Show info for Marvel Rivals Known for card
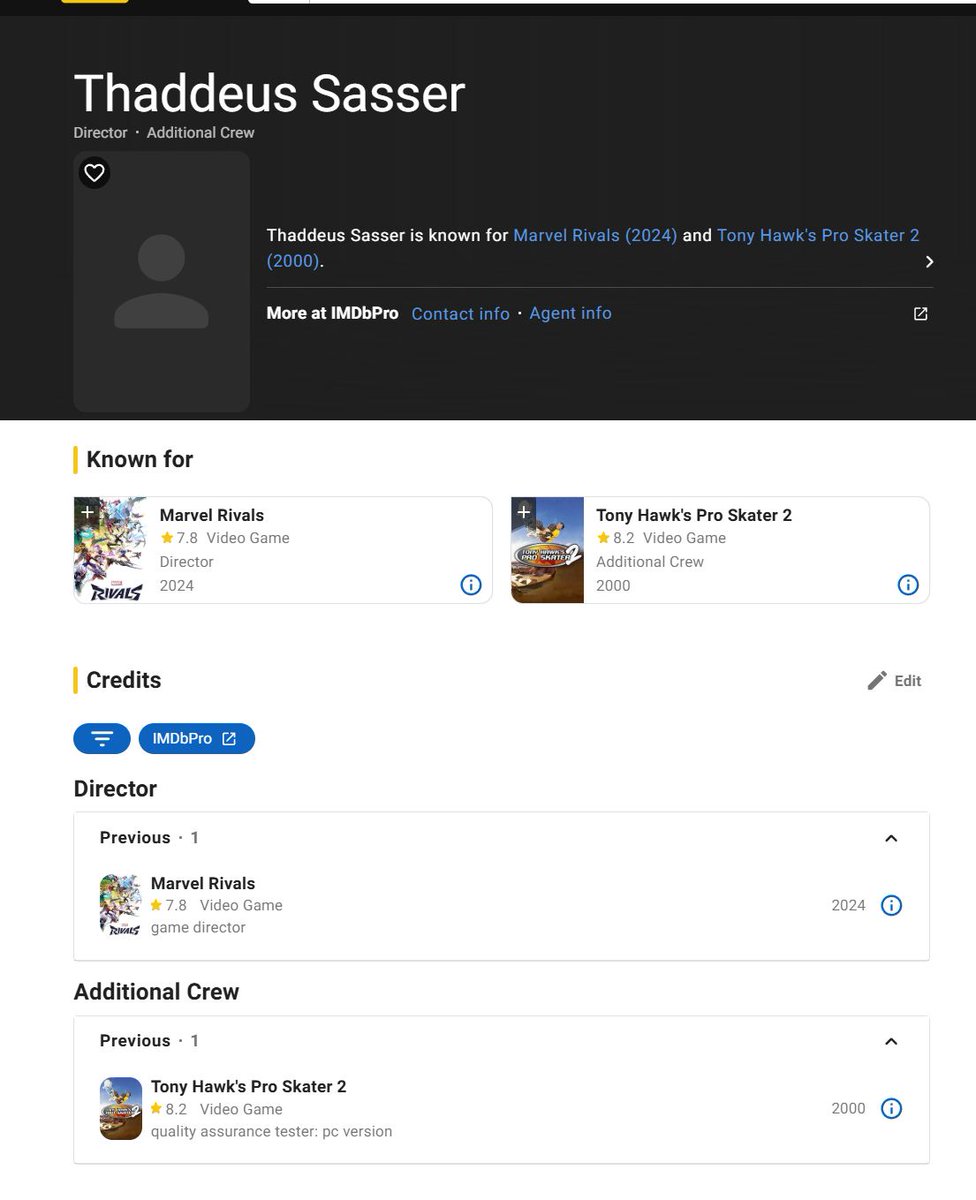Screen dimensions: 976x1200 tap(471, 585)
